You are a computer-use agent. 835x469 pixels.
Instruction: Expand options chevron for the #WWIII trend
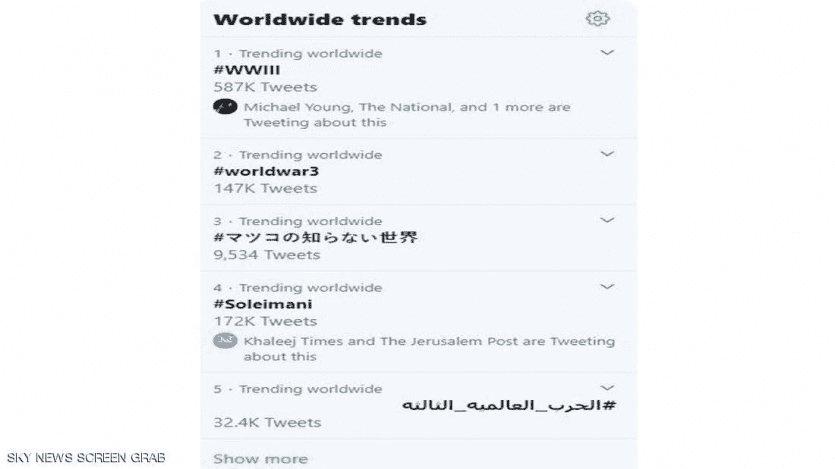point(607,53)
